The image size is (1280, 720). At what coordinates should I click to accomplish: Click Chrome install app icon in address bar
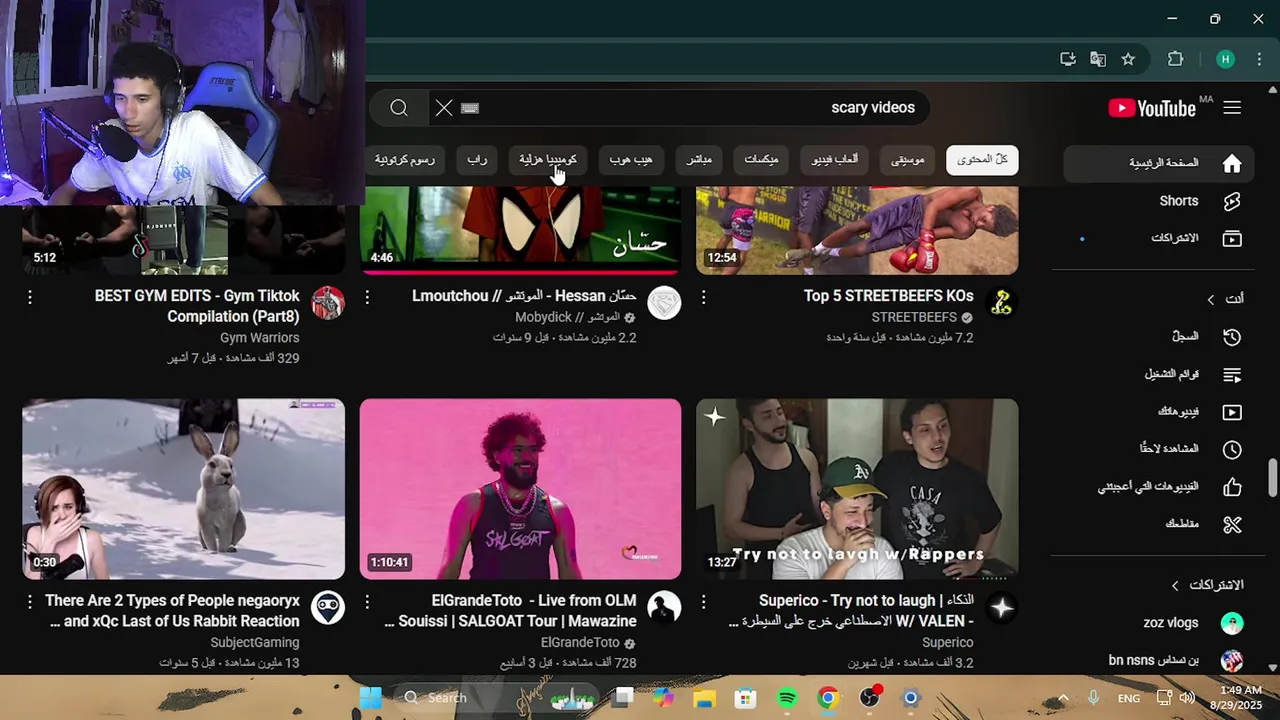(1068, 59)
